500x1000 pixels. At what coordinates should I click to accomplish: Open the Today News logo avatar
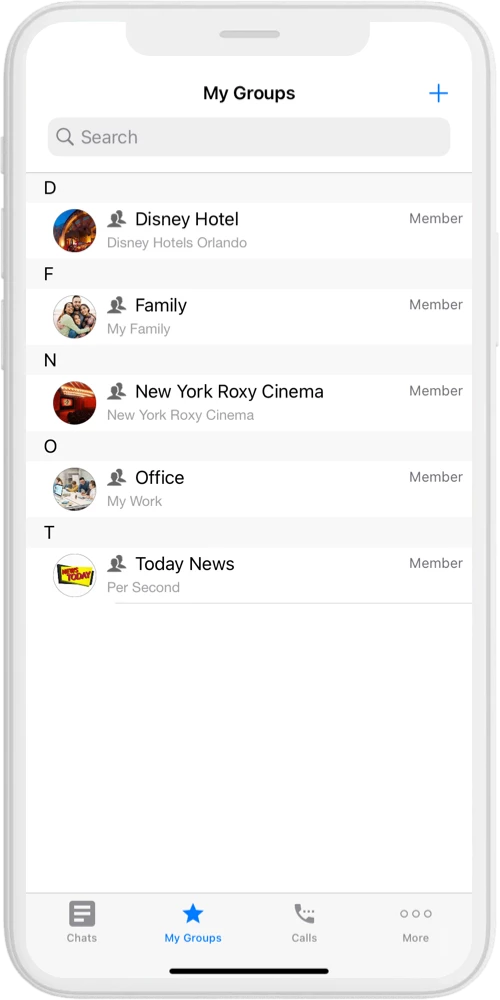coord(75,575)
